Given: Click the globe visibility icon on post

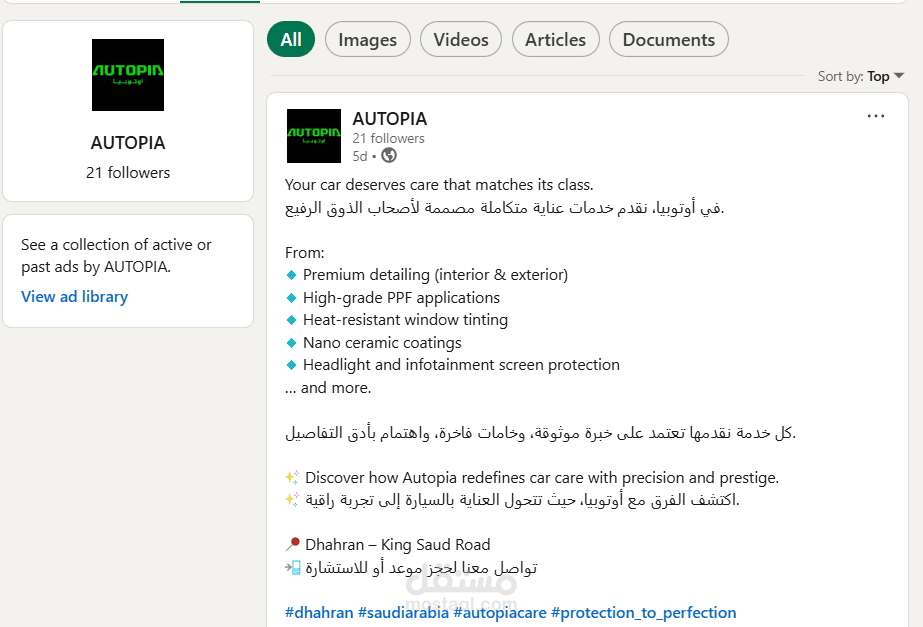Looking at the screenshot, I should 389,155.
